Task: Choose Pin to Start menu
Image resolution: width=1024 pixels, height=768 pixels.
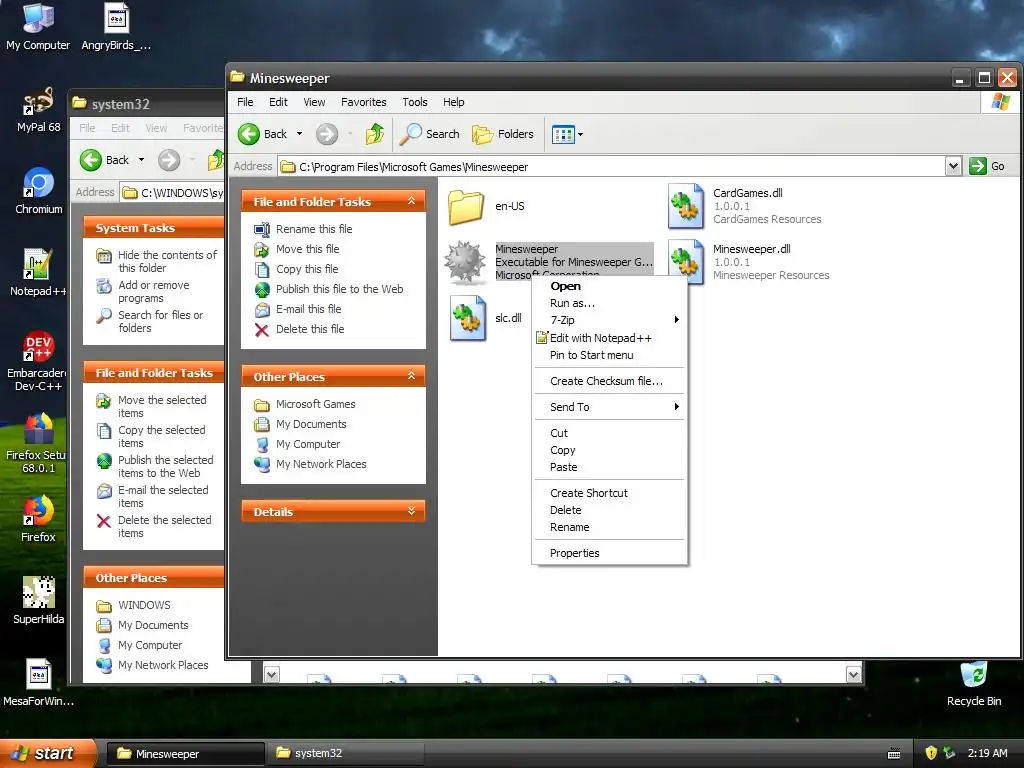Action: click(609, 355)
